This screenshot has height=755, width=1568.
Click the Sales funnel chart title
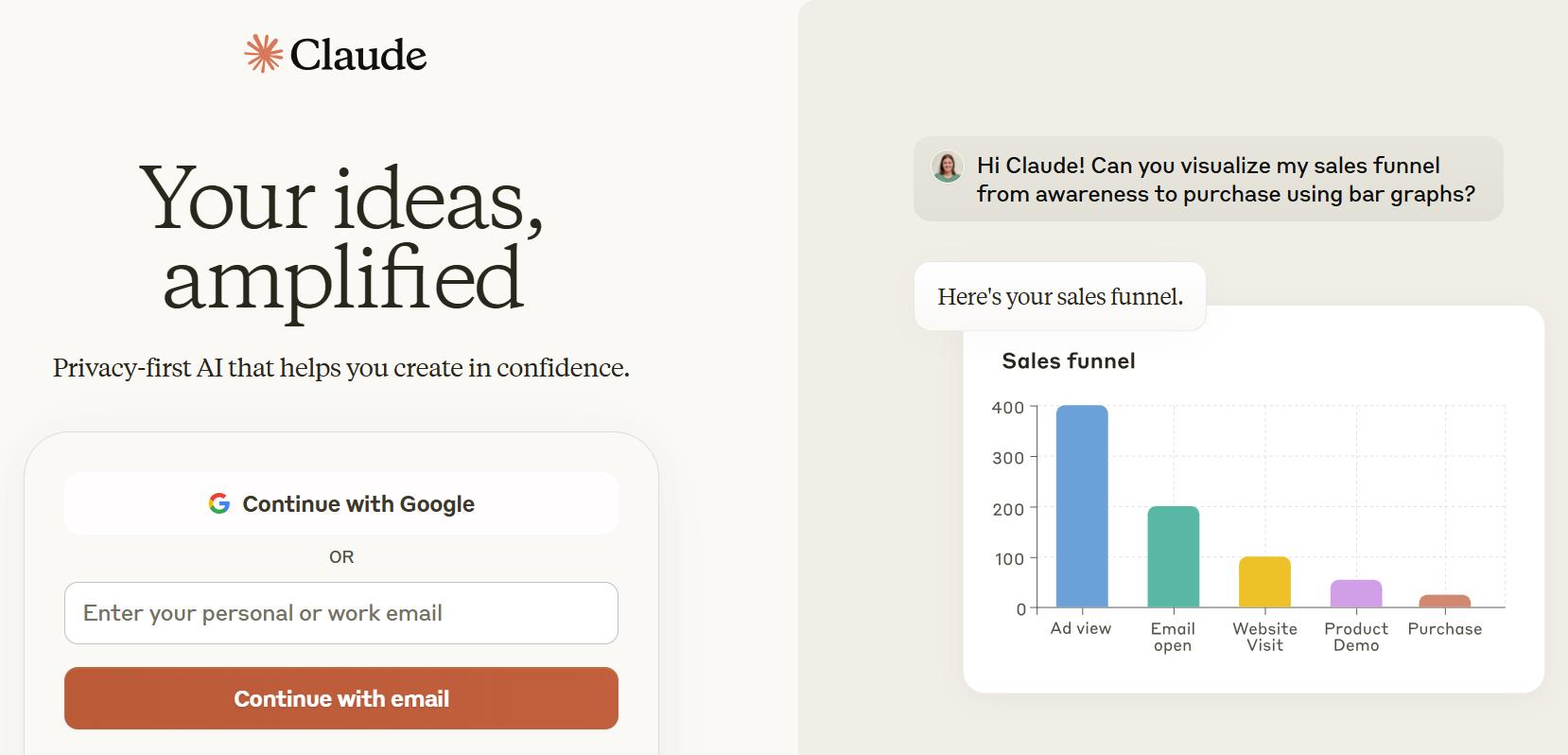(x=1068, y=360)
